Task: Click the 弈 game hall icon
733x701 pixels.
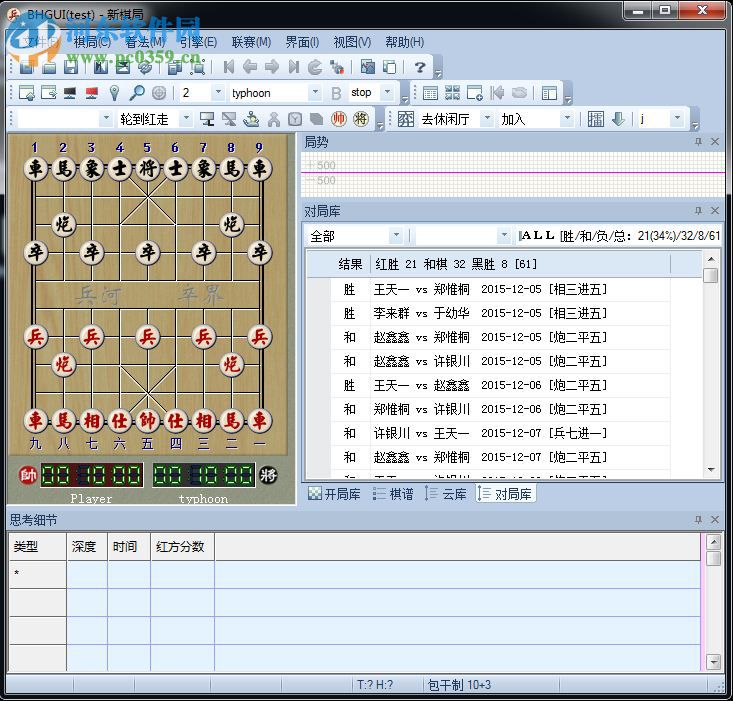Action: point(405,119)
